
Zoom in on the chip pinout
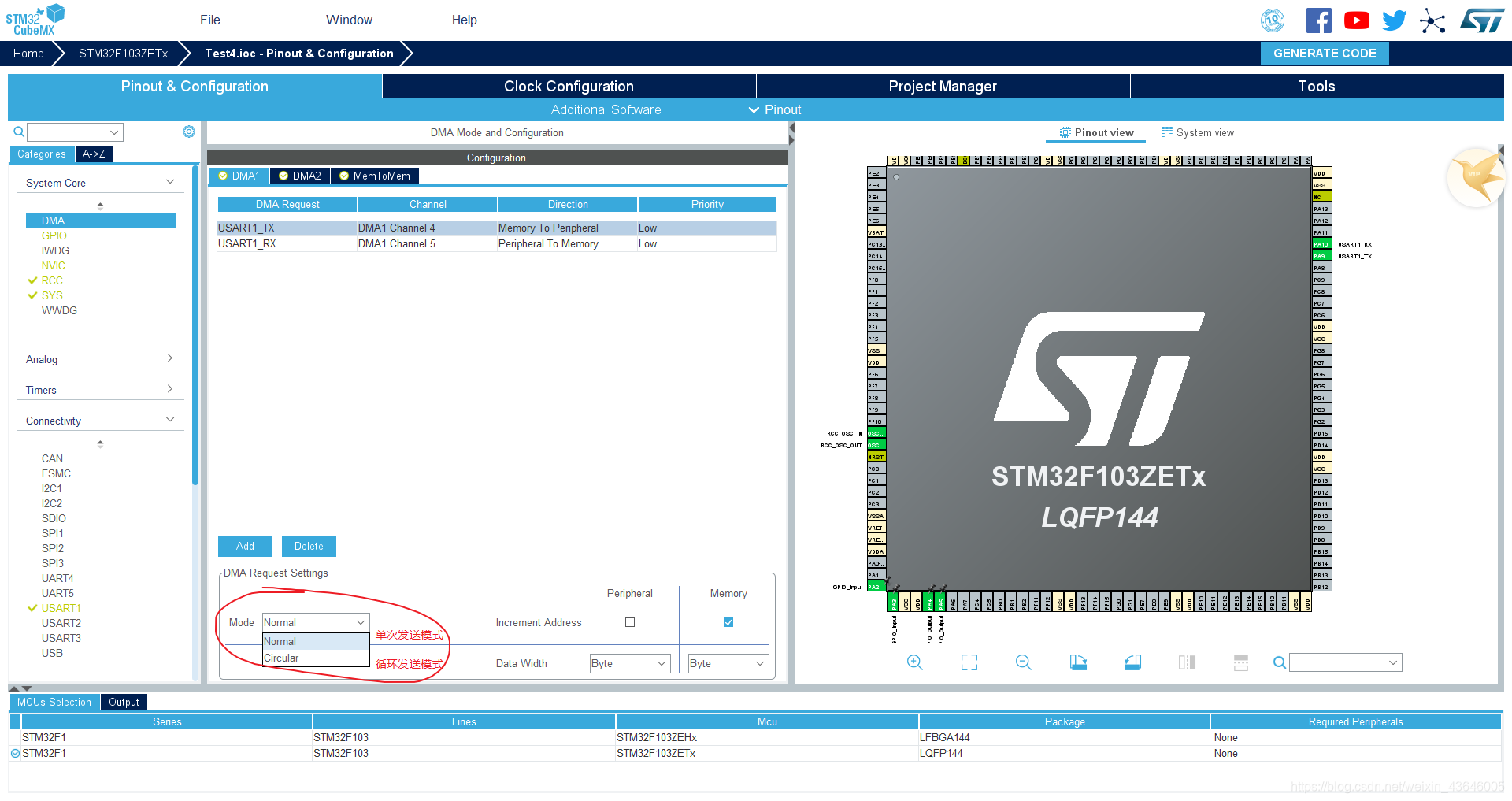(914, 662)
